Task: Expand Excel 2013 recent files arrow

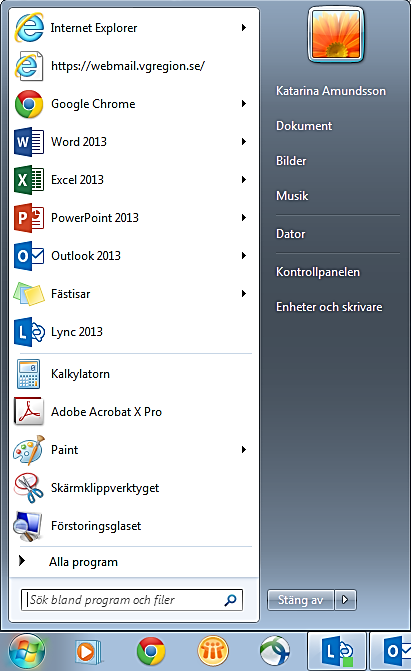Action: 244,180
